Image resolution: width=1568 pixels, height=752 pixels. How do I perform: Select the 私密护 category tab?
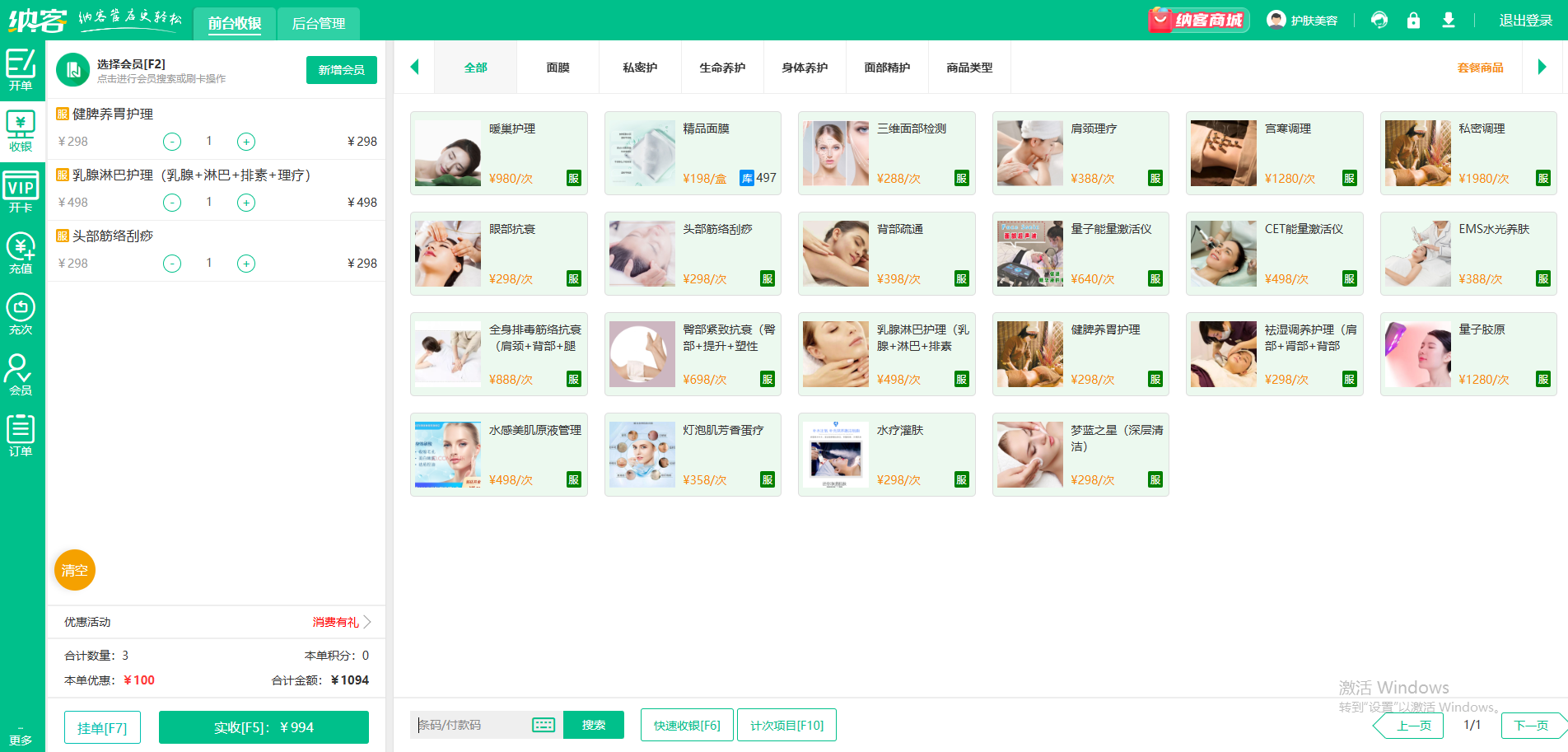tap(641, 68)
